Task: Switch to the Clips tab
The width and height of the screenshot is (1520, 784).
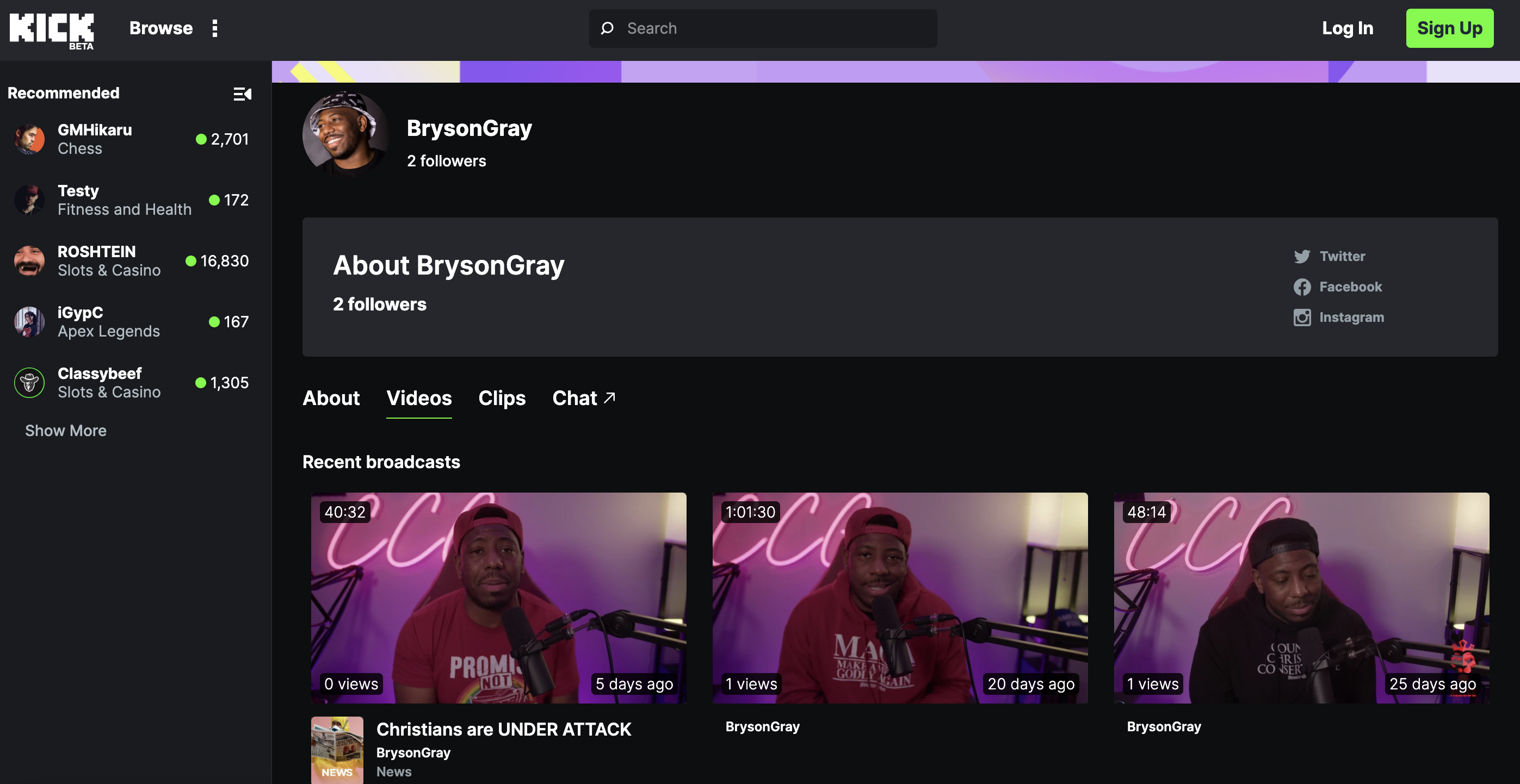Action: [x=502, y=398]
